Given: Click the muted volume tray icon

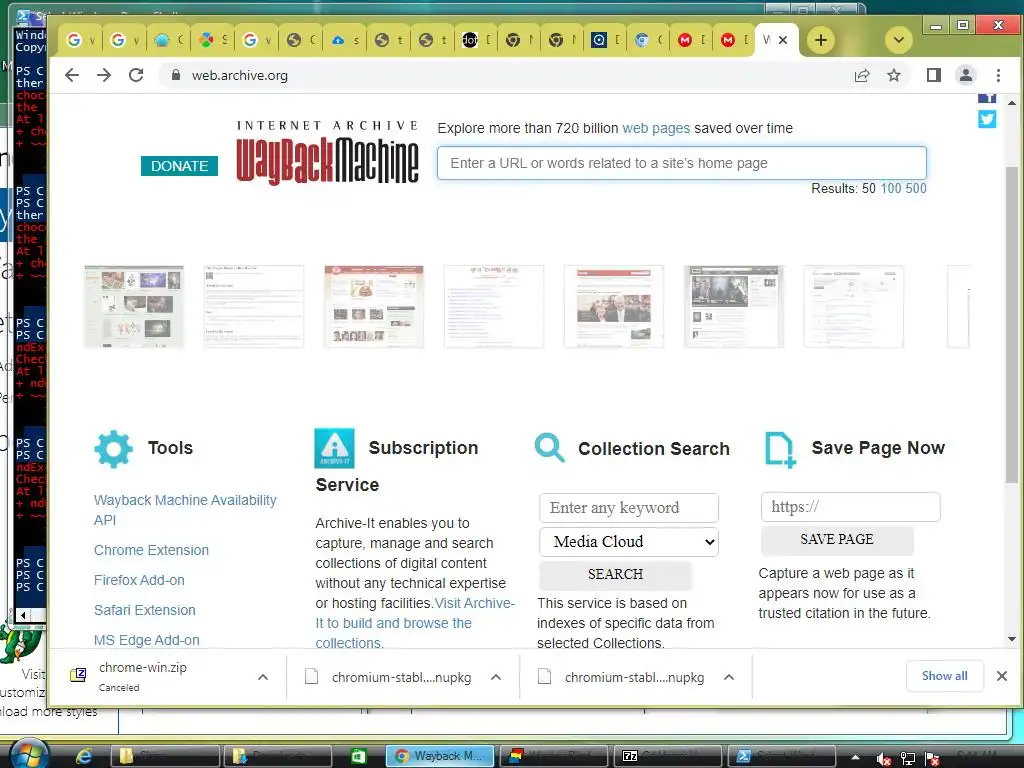Looking at the screenshot, I should (x=884, y=758).
